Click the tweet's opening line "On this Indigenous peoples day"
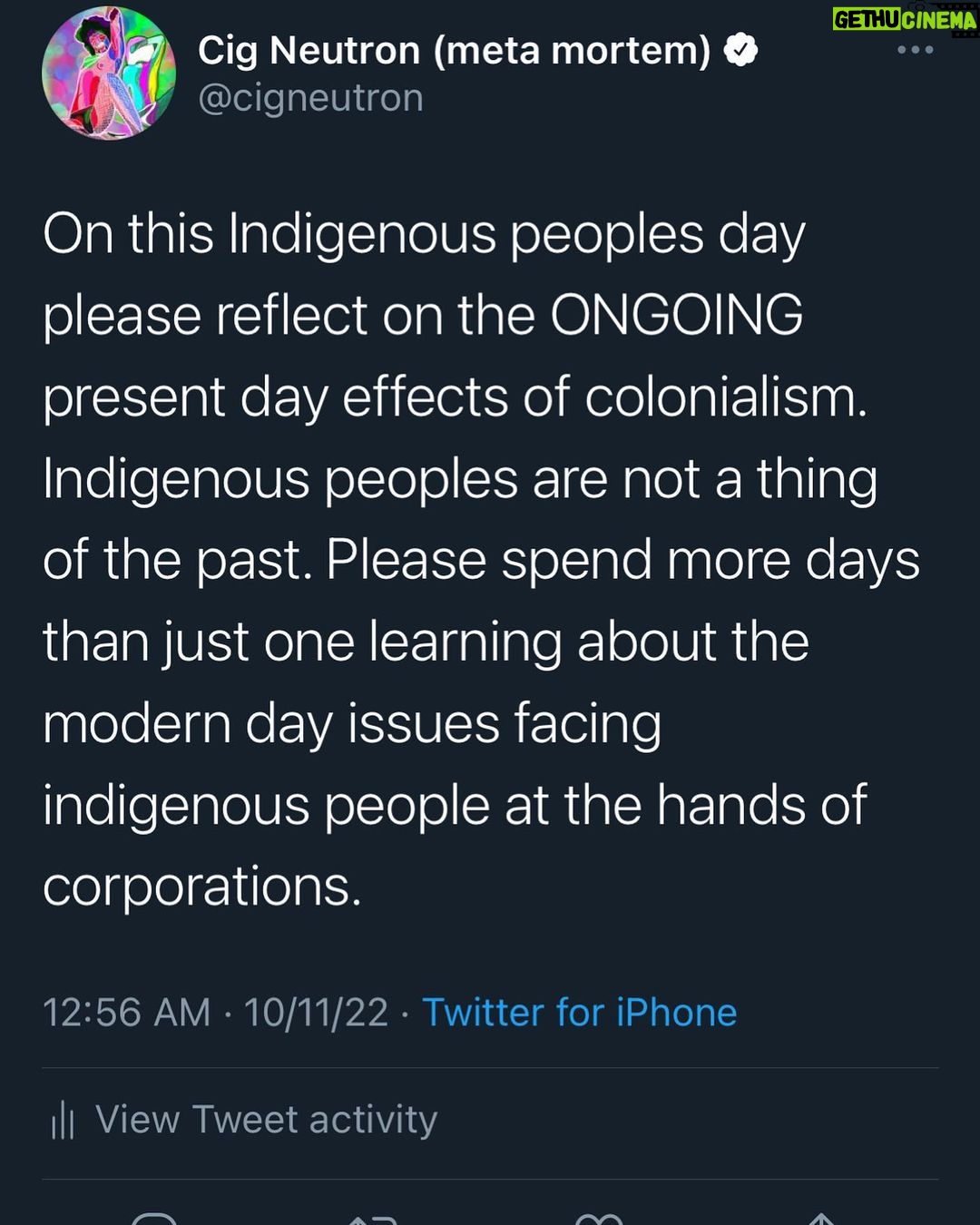This screenshot has height=1225, width=980. click(x=424, y=236)
